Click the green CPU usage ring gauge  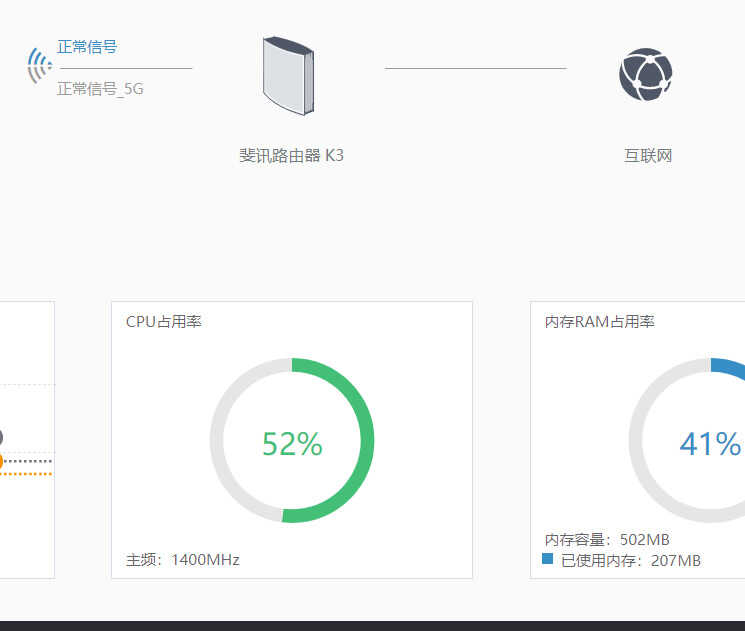click(x=292, y=440)
